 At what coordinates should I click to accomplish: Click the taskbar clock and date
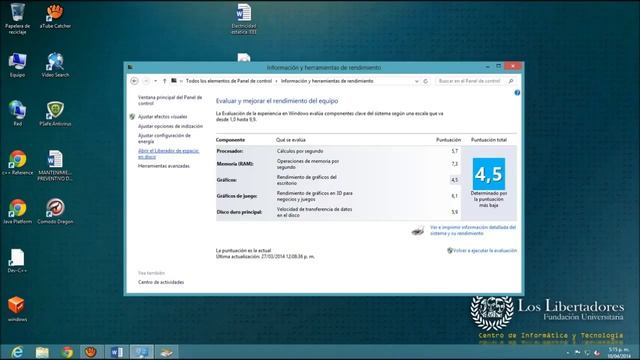click(619, 353)
